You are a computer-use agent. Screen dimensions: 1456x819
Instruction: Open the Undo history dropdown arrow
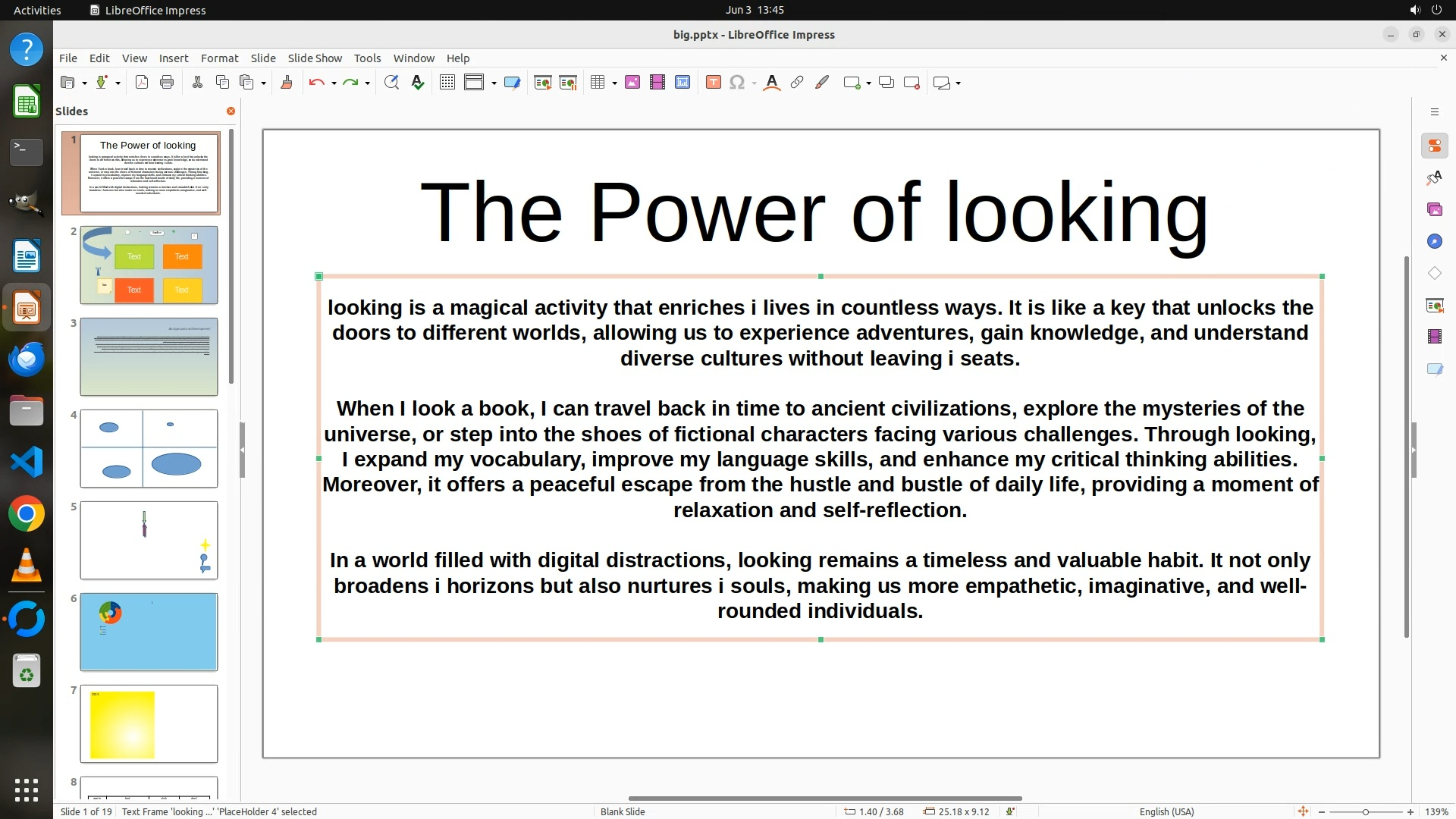(334, 83)
